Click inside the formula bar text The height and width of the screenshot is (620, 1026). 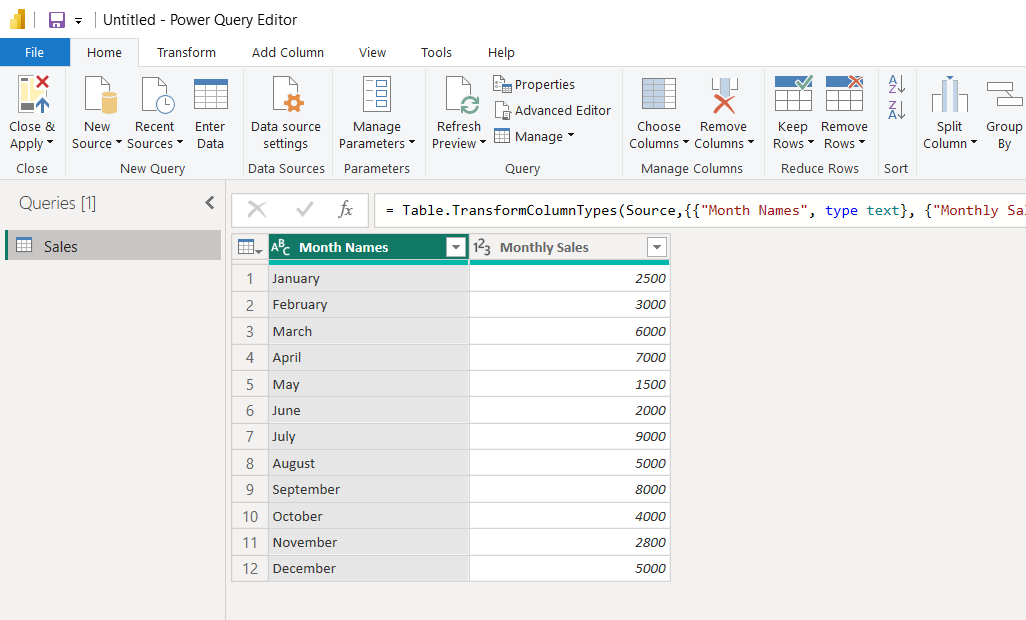pyautogui.click(x=700, y=210)
